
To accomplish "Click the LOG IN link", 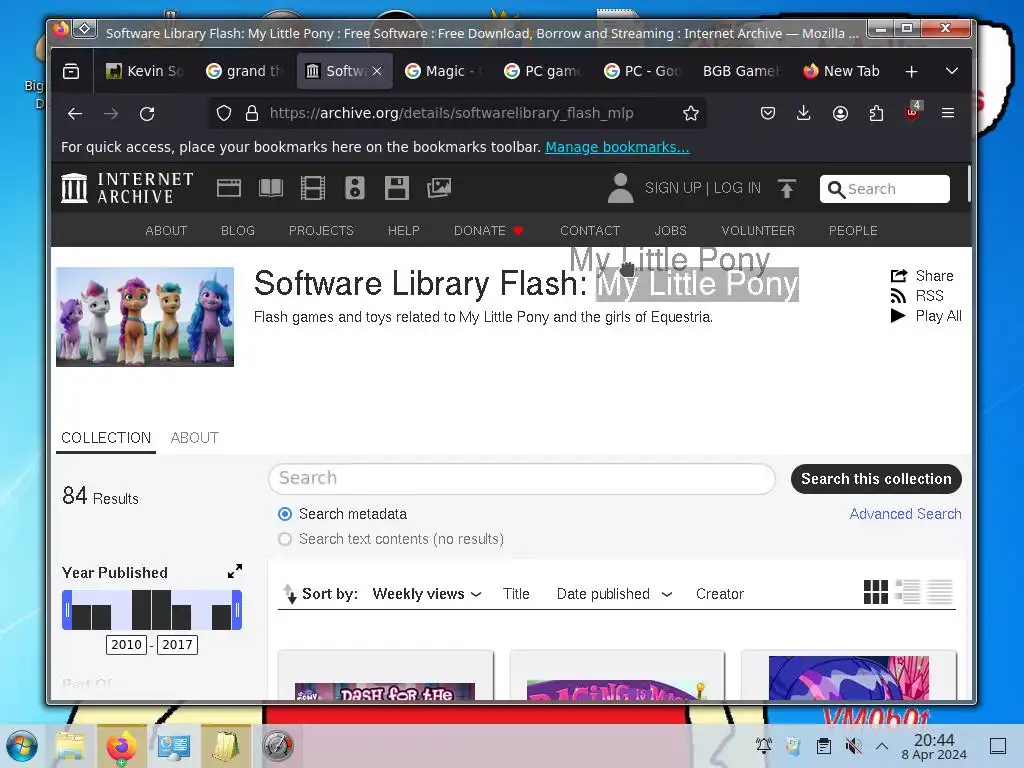I will [737, 188].
